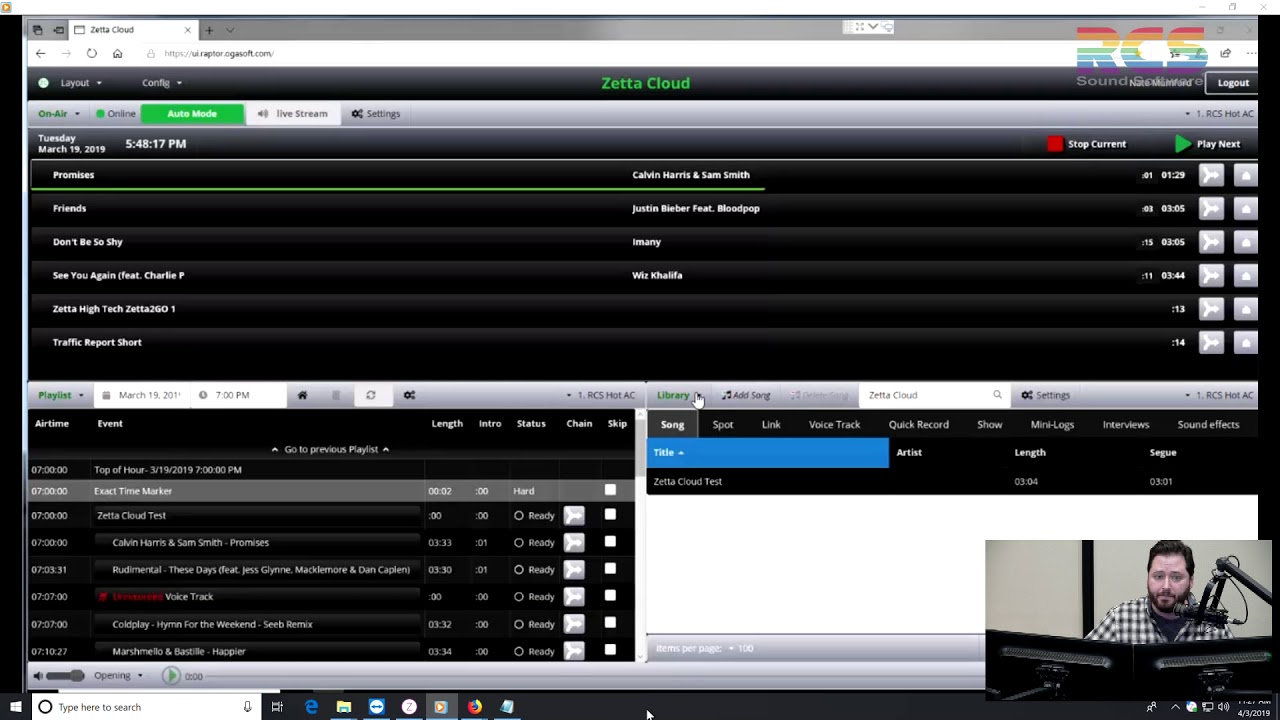Tick Skip checkbox for Voice Track row
This screenshot has height=720, width=1280.
click(x=610, y=596)
